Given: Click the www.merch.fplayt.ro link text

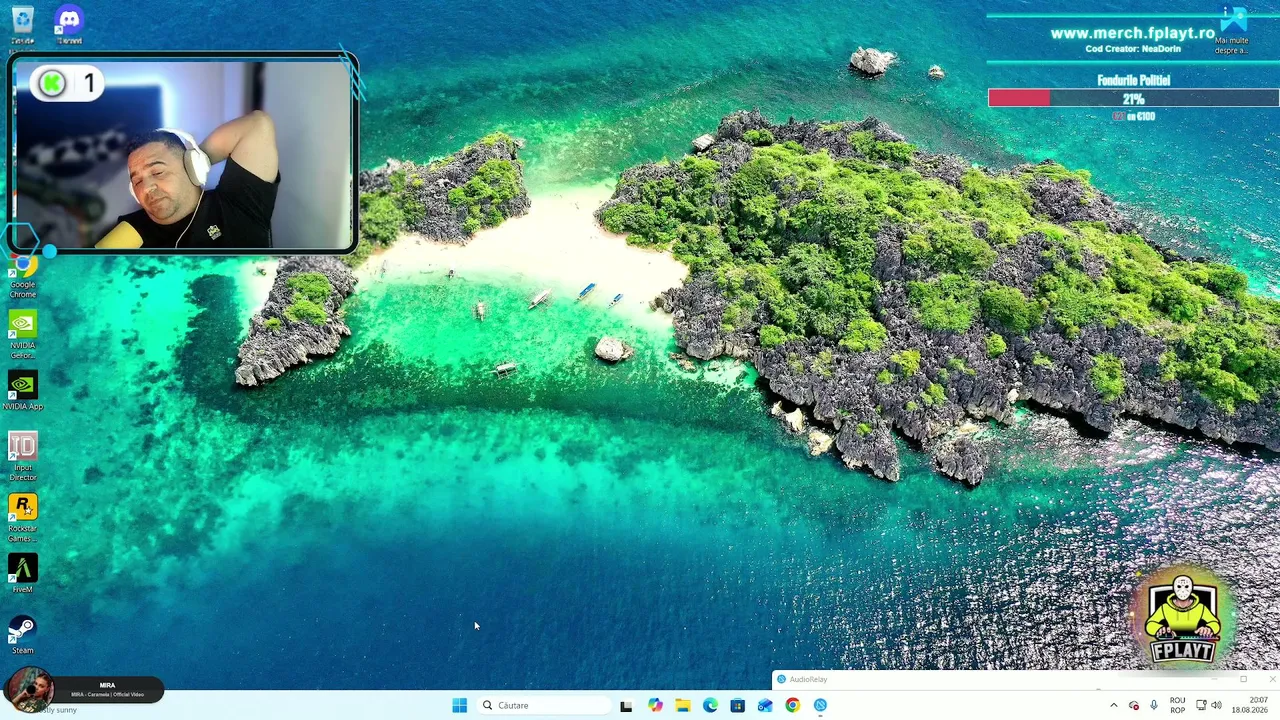Looking at the screenshot, I should pyautogui.click(x=1132, y=33).
